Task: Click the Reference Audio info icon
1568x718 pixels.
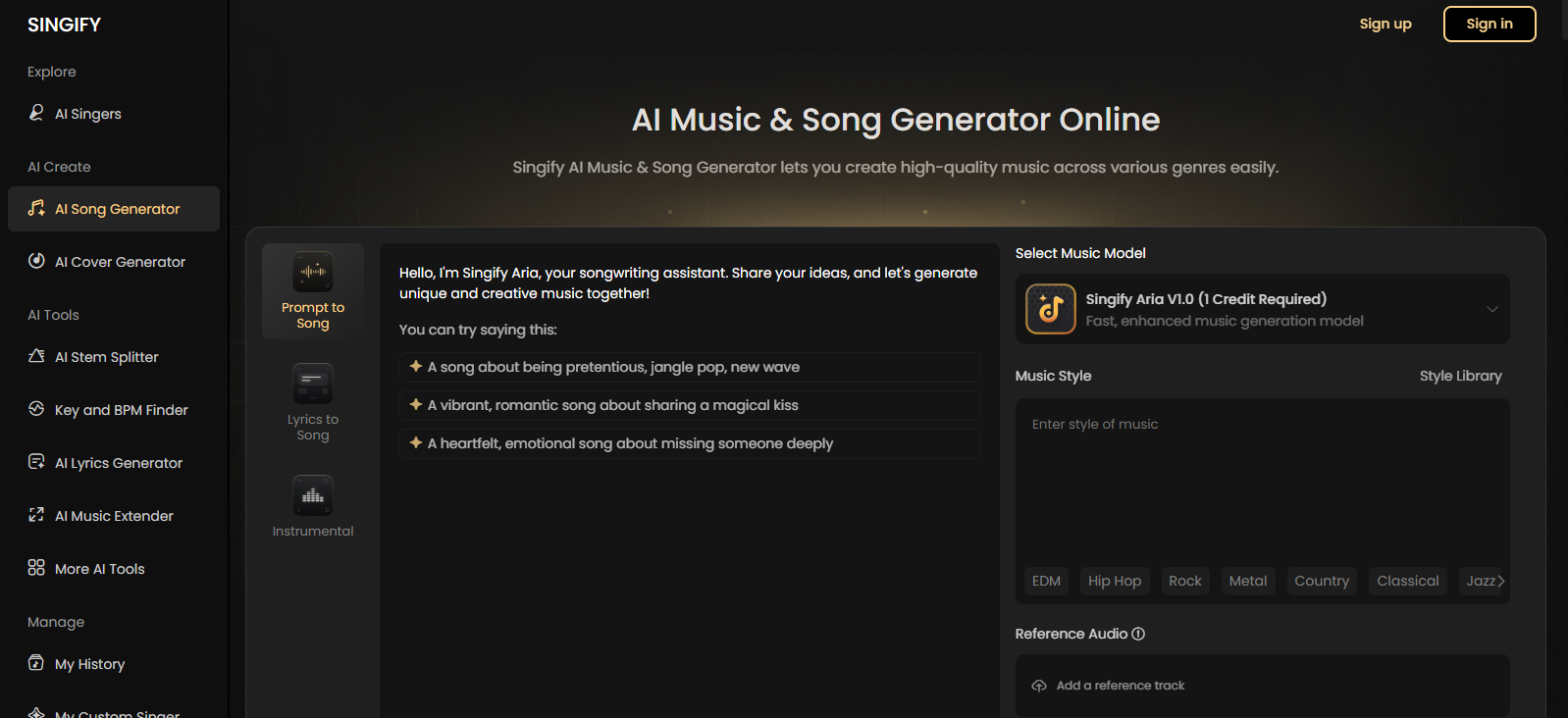Action: pyautogui.click(x=1138, y=634)
